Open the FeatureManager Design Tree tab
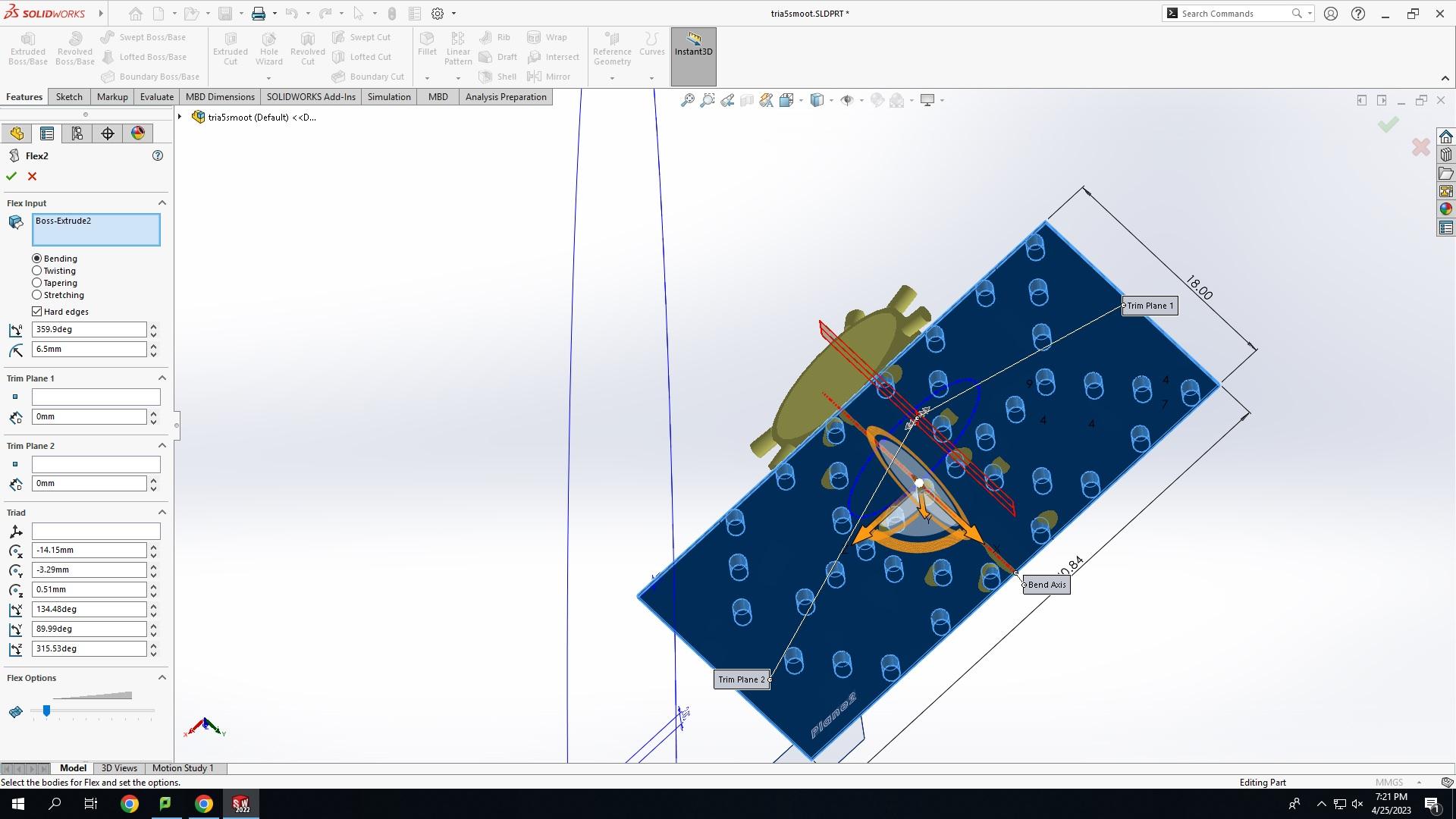The width and height of the screenshot is (1456, 819). coord(17,133)
